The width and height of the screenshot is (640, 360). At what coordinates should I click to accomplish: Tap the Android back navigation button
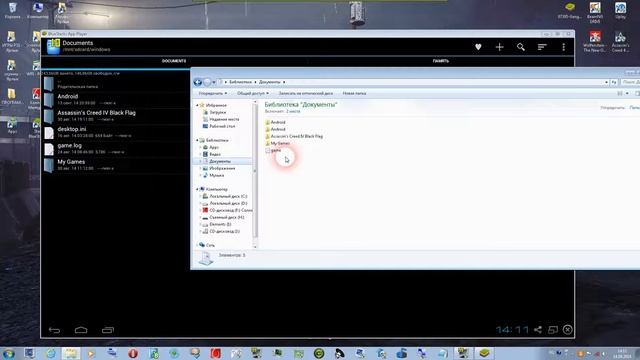click(54, 330)
